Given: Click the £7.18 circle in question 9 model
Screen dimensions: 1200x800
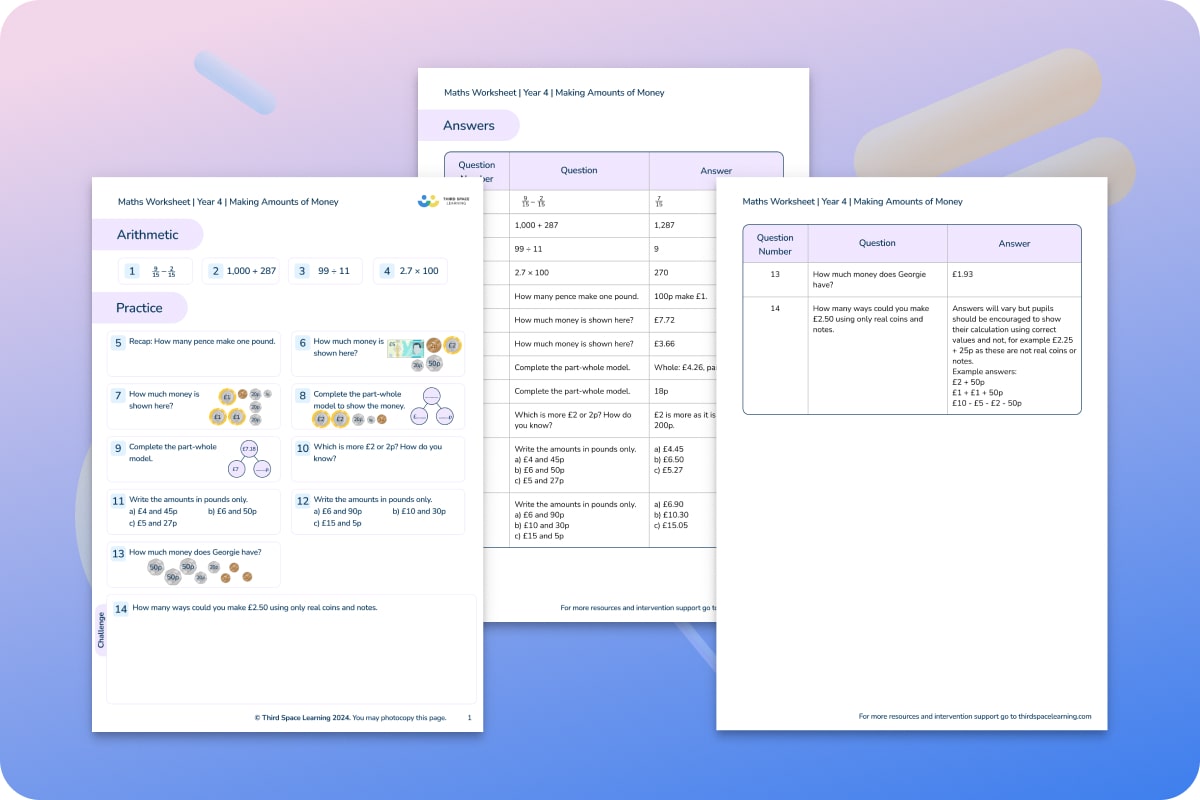Looking at the screenshot, I should [x=249, y=448].
